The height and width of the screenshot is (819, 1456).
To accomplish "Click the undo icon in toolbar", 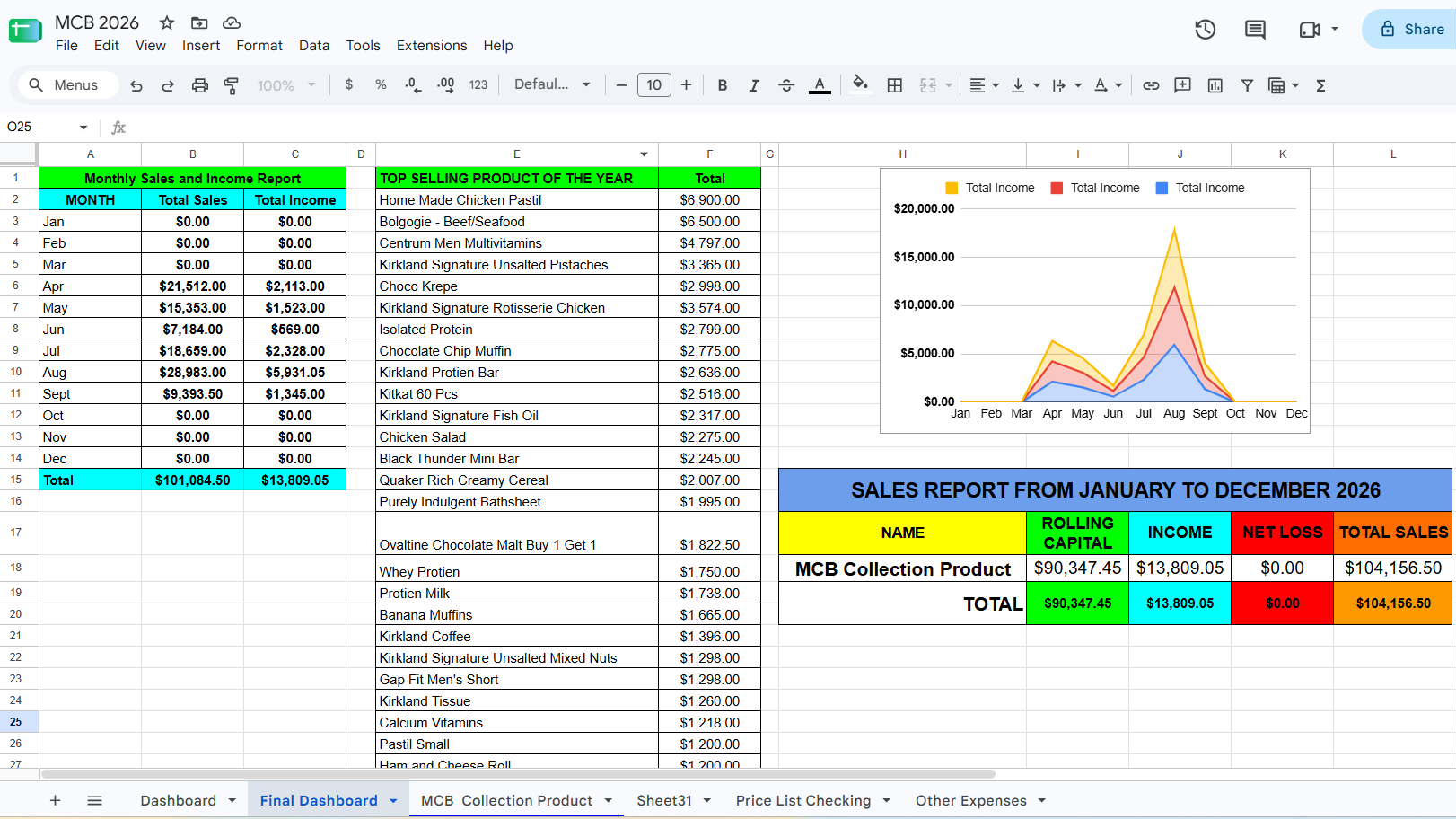I will pyautogui.click(x=136, y=85).
